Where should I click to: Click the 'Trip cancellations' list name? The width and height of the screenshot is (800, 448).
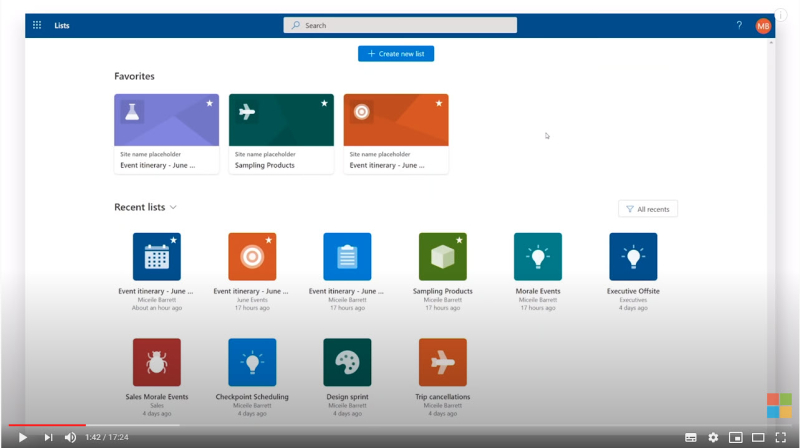click(442, 396)
